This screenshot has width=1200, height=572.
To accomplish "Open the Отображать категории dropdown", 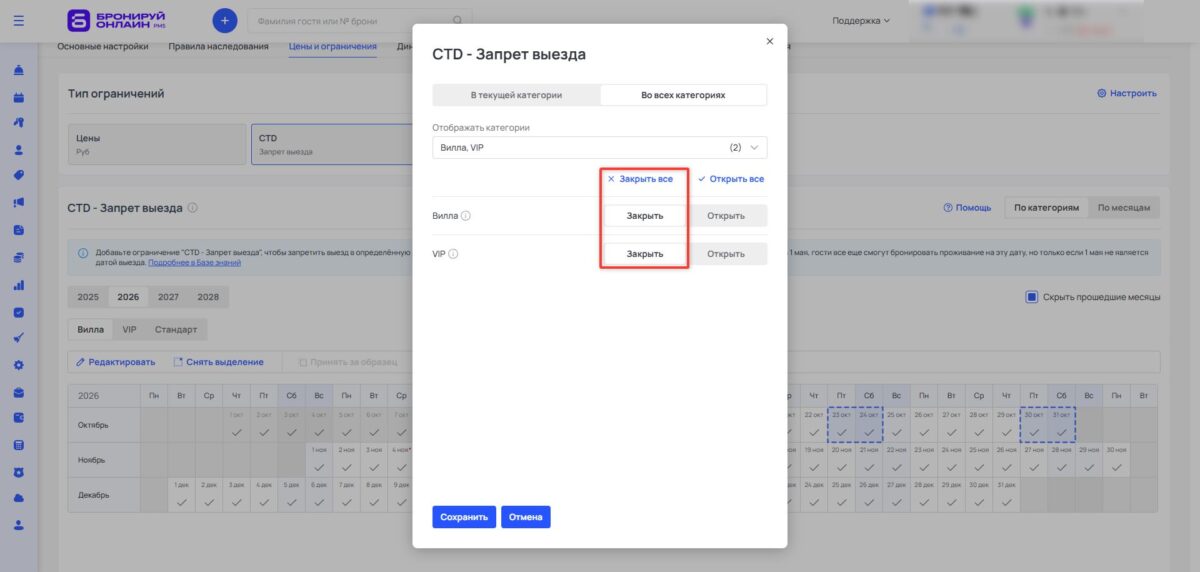I will [600, 147].
